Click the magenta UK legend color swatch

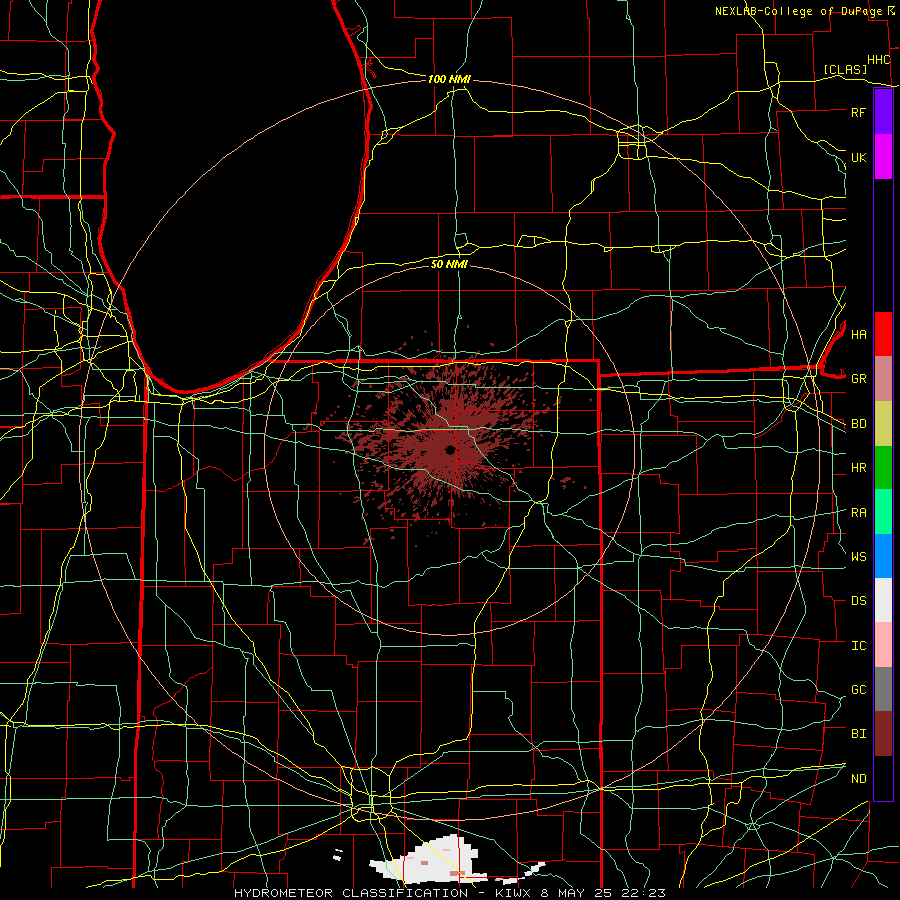(883, 156)
